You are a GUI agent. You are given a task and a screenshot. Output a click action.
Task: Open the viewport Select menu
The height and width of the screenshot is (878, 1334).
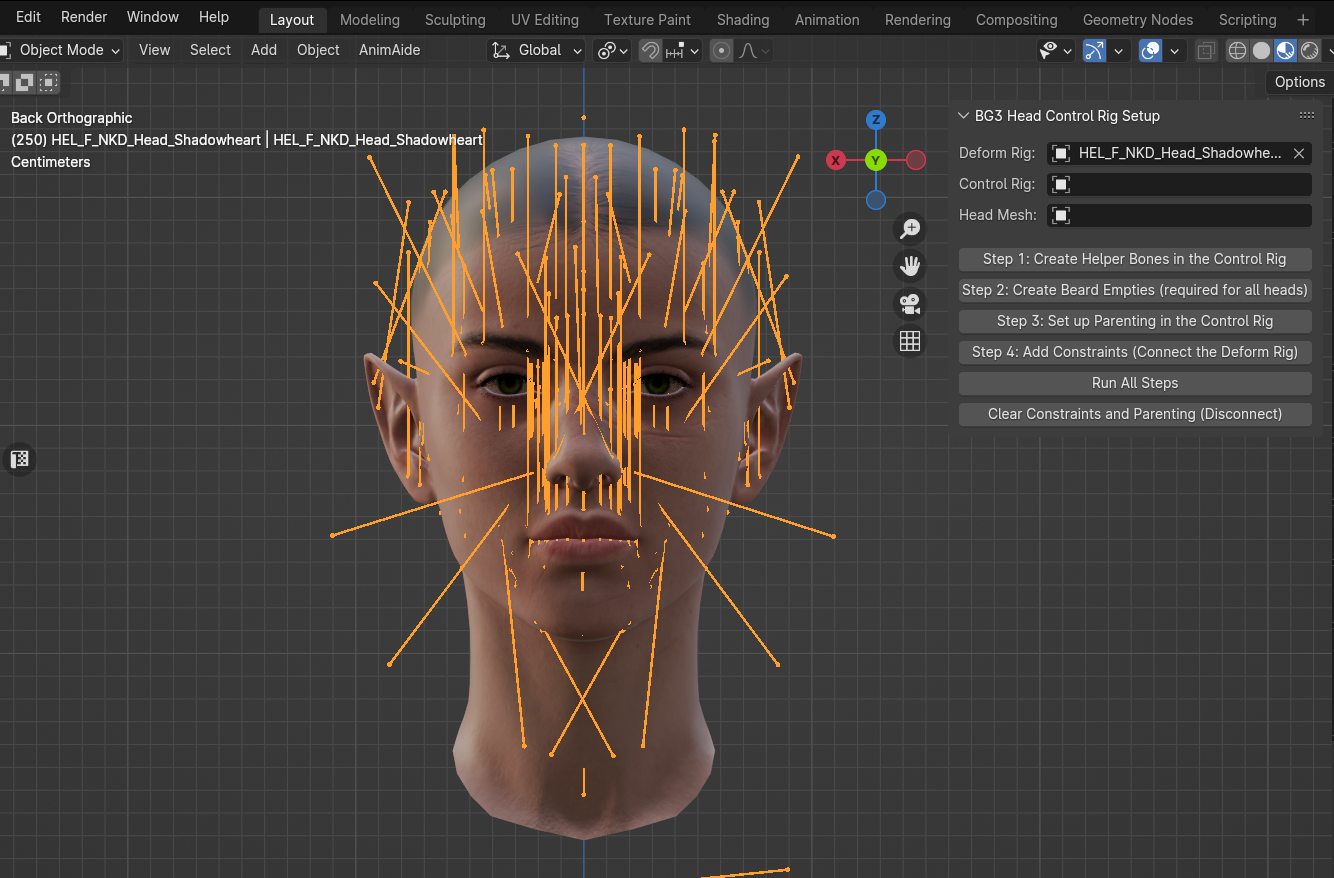point(210,50)
